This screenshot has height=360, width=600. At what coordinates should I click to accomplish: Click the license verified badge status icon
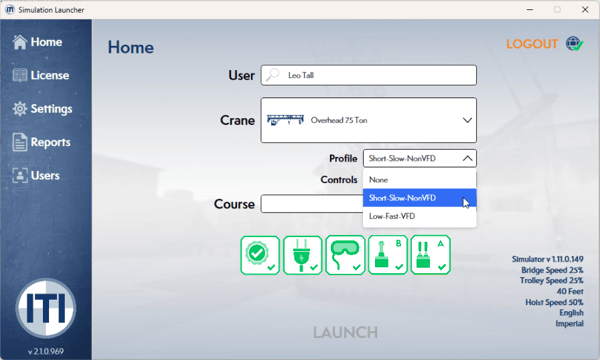(x=260, y=255)
